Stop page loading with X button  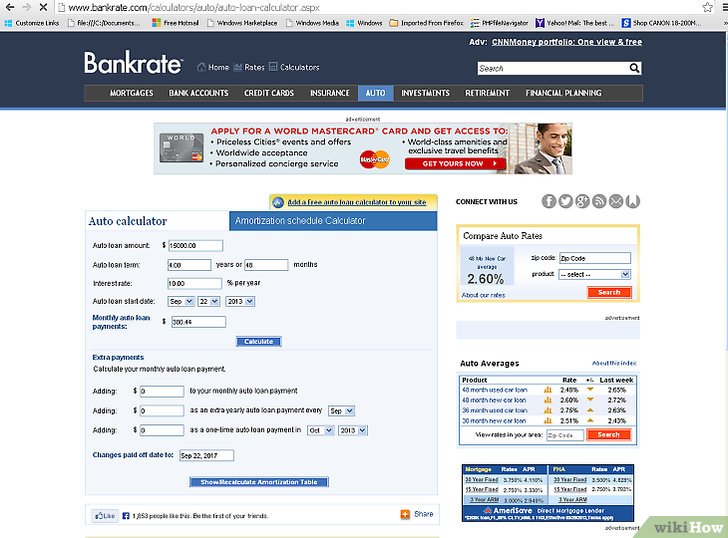click(43, 7)
